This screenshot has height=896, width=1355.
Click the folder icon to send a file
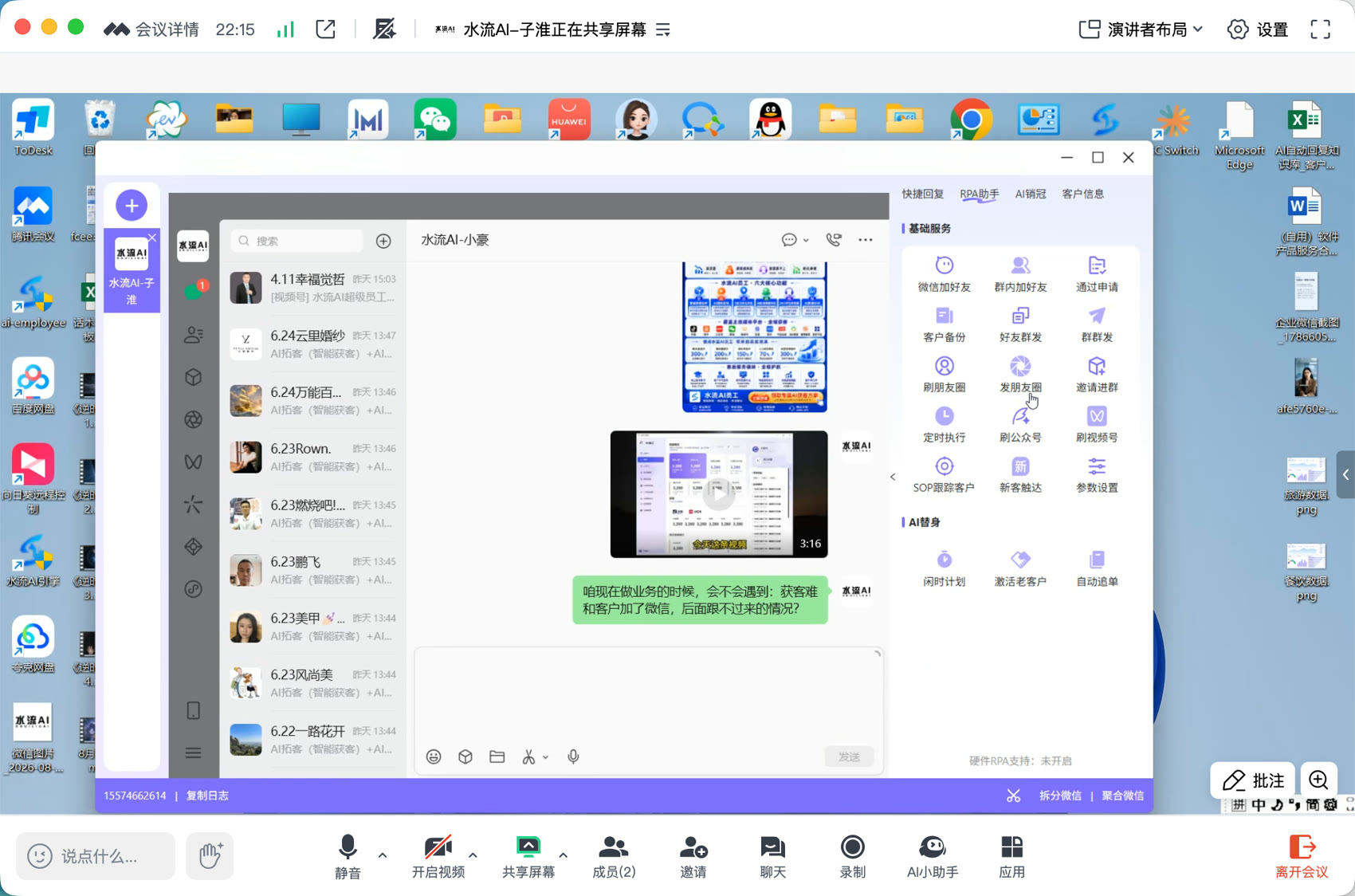[x=497, y=756]
